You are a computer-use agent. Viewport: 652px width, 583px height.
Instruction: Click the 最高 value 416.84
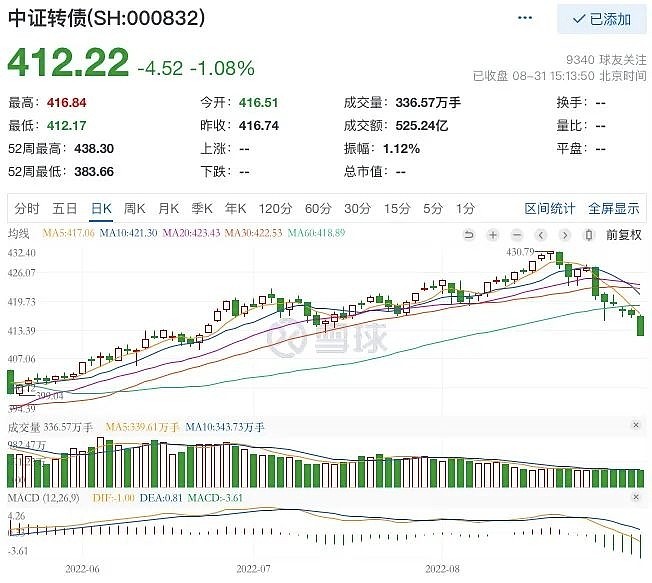click(67, 103)
